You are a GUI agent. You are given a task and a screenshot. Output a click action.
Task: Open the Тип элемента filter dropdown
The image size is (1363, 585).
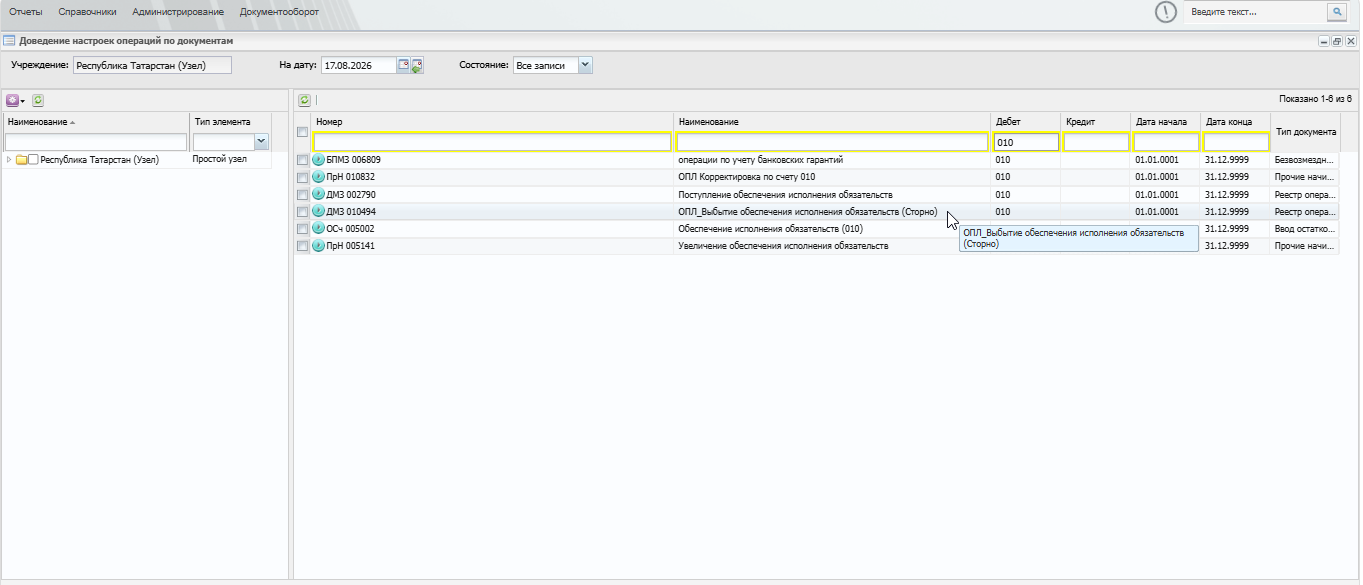[261, 142]
